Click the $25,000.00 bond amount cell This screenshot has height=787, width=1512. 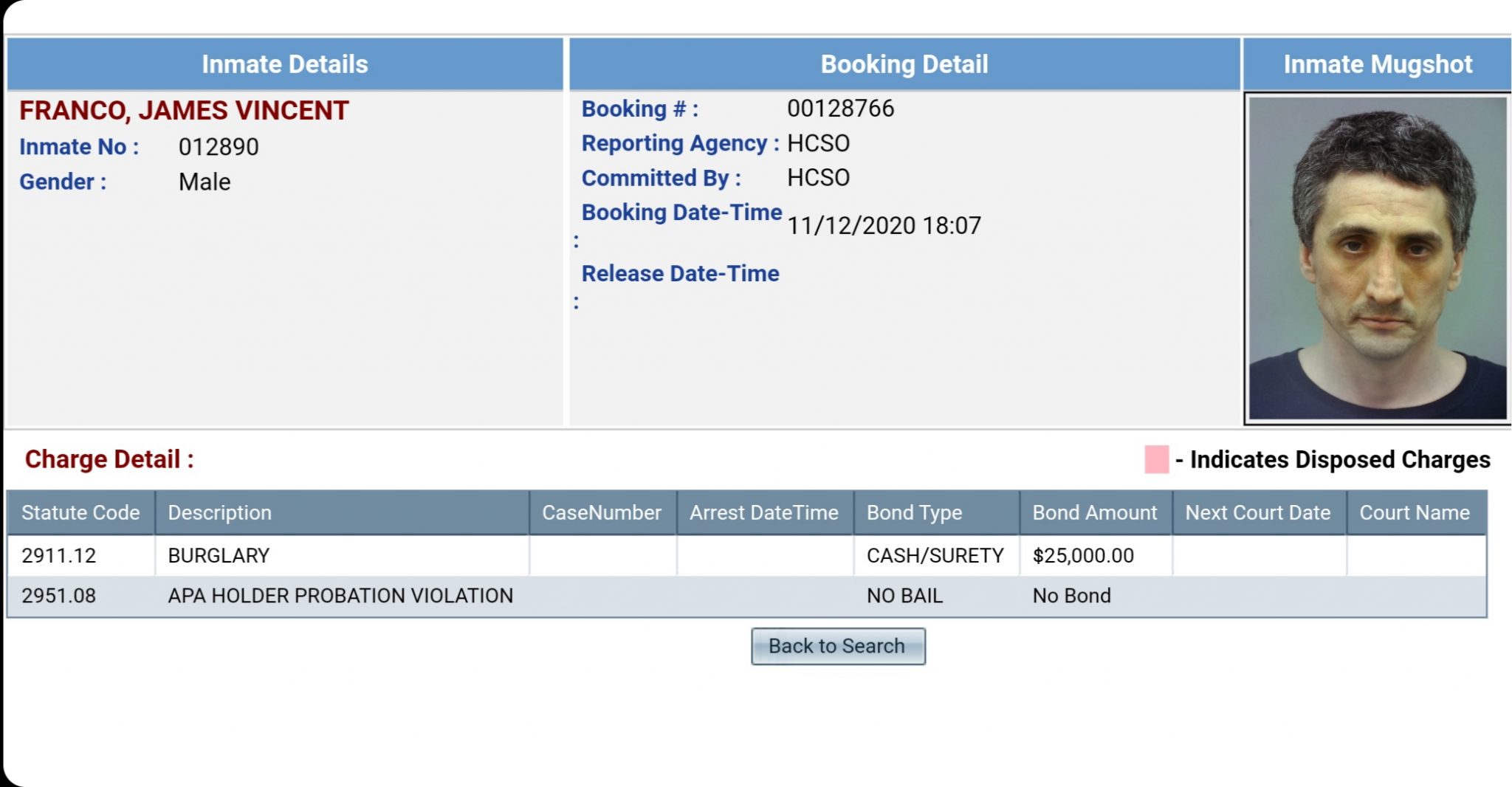(1085, 556)
